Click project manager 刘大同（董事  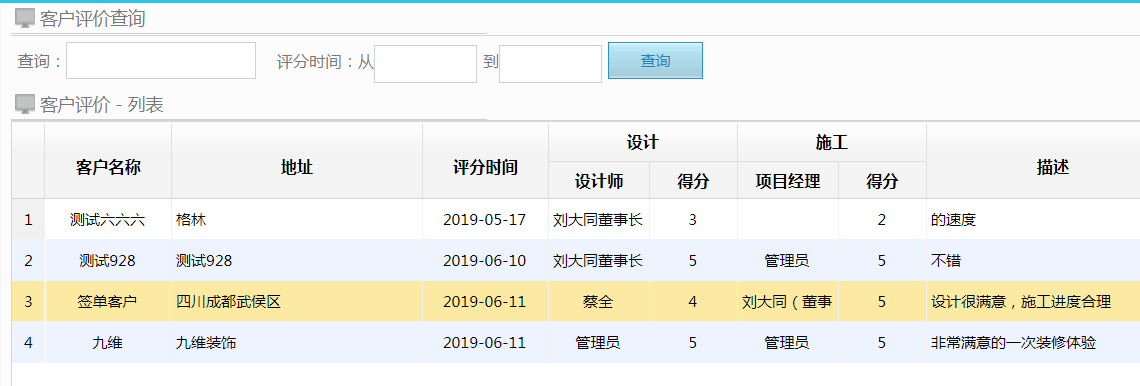(x=787, y=301)
